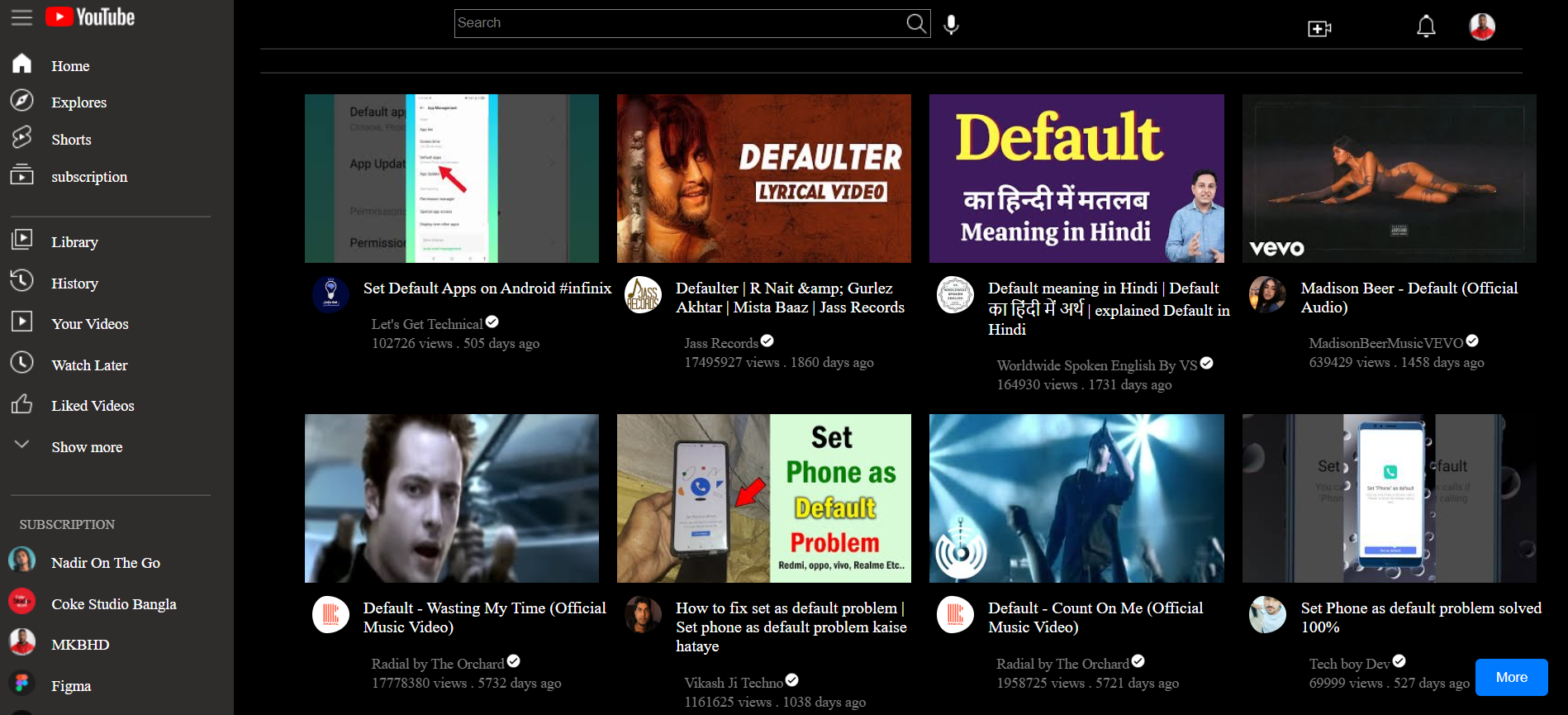Click avatar beside Wasting My Time video
The width and height of the screenshot is (1568, 715).
coord(330,614)
